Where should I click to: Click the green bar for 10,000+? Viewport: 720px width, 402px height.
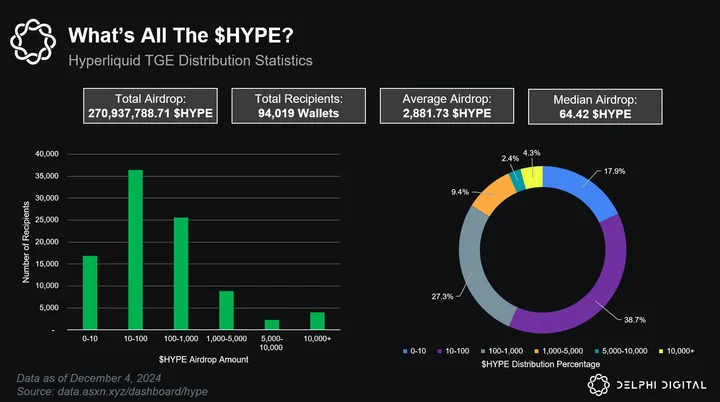tap(317, 321)
